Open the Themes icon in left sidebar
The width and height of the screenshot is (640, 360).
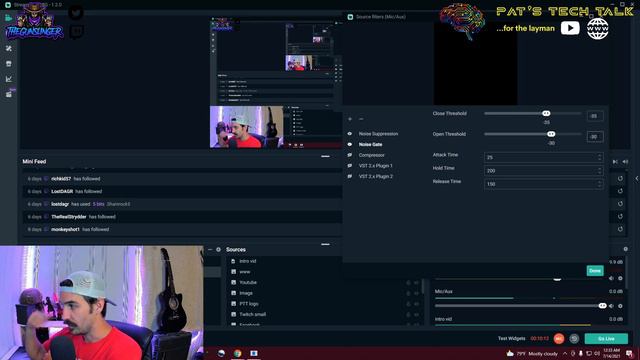(x=9, y=49)
